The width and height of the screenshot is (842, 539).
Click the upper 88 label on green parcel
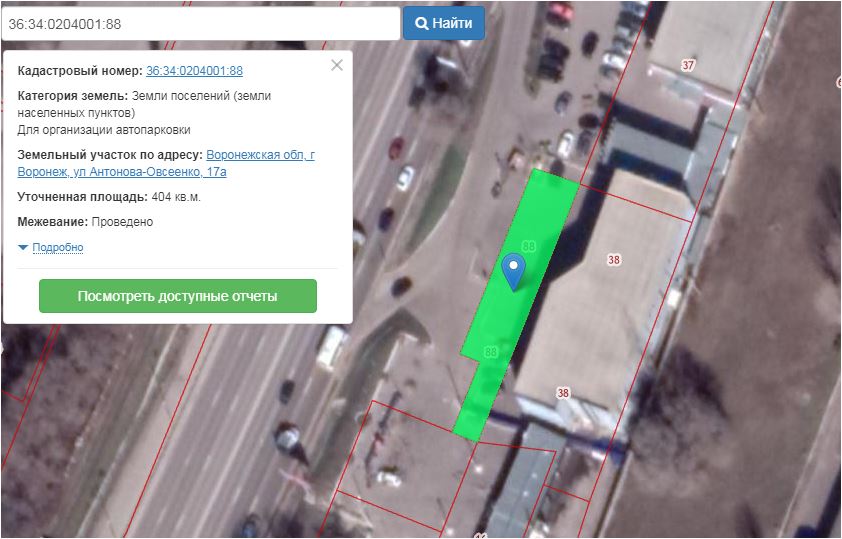[529, 246]
